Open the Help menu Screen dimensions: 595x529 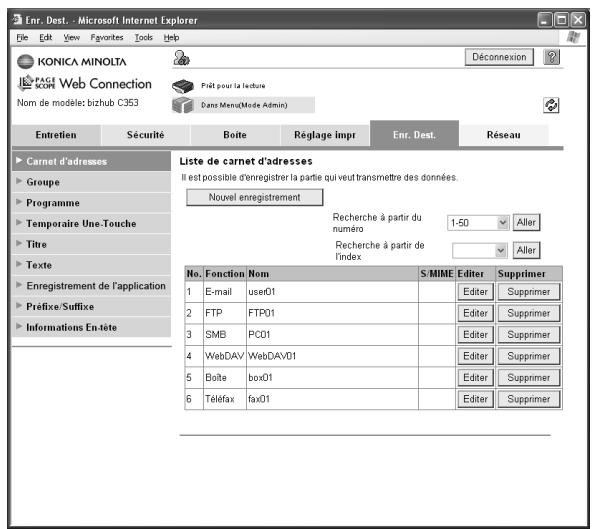[171, 38]
